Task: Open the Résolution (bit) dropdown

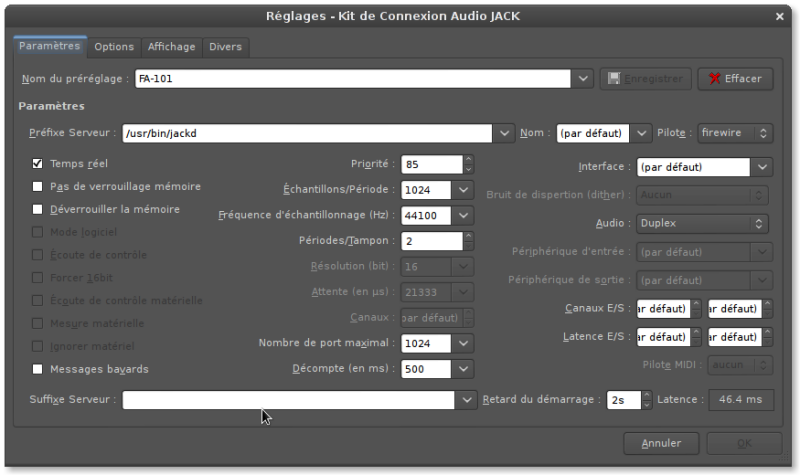Action: pyautogui.click(x=463, y=266)
